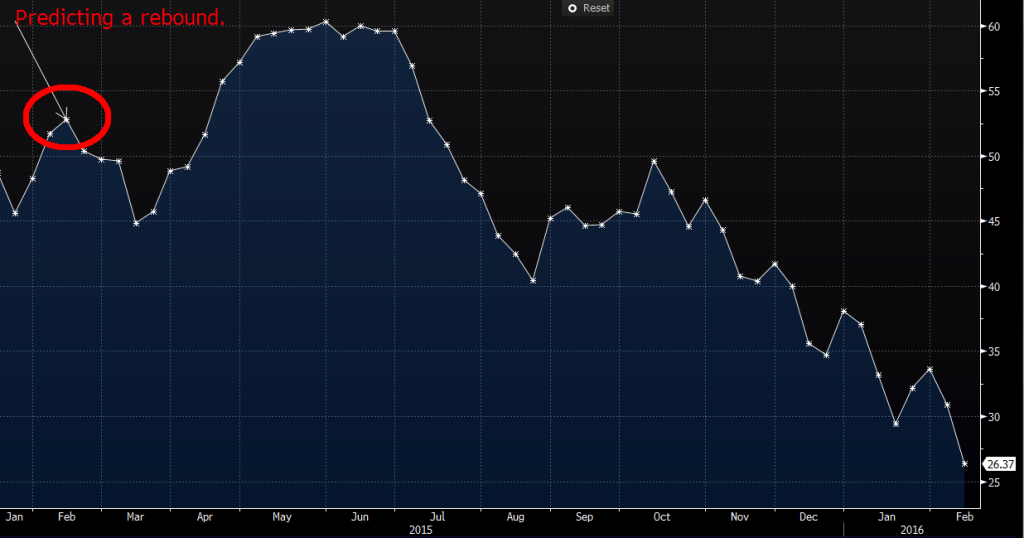
Task: Click the 55 label on the price axis
Action: click(994, 91)
